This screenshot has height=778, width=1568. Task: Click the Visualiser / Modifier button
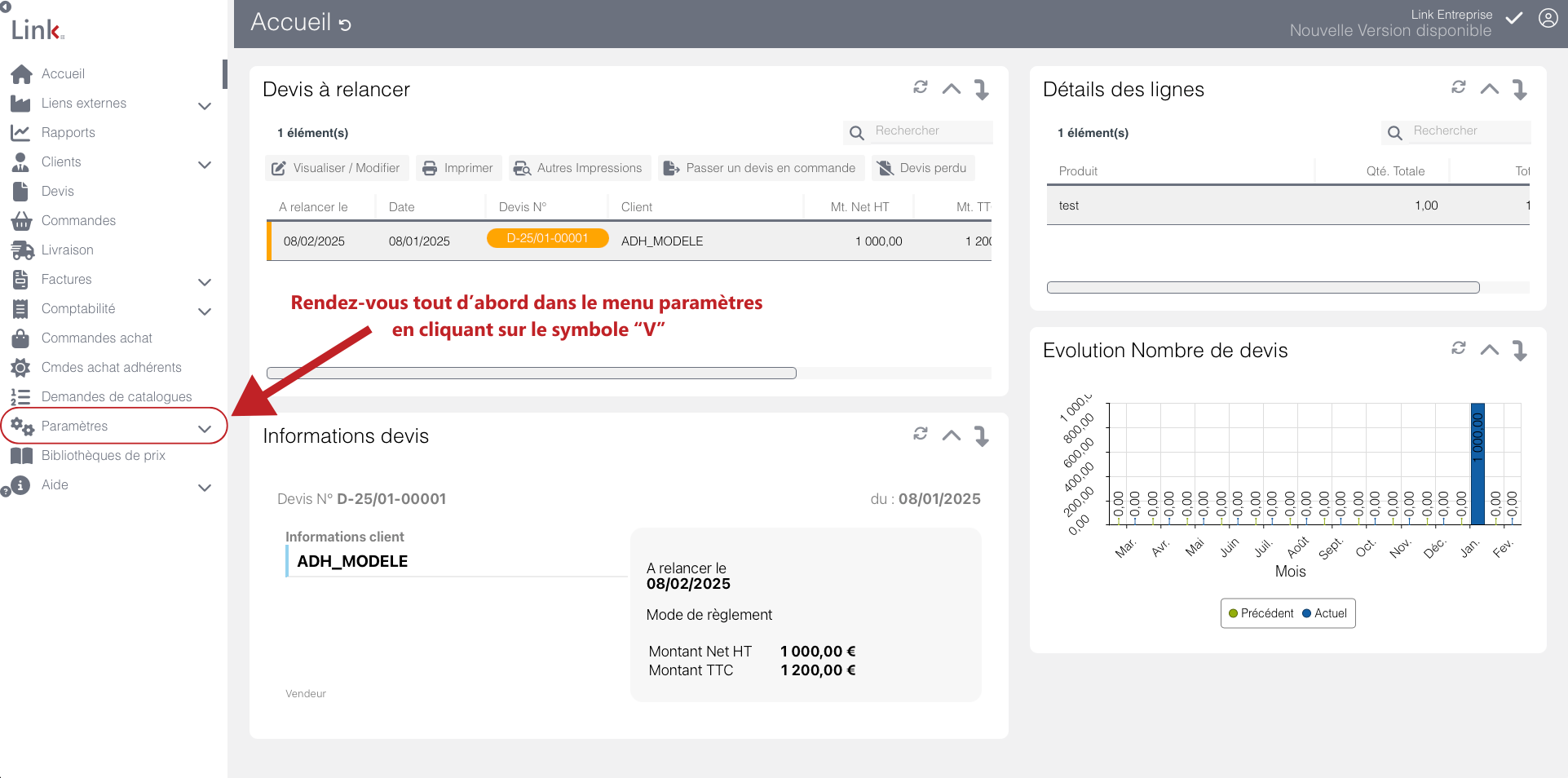click(336, 168)
